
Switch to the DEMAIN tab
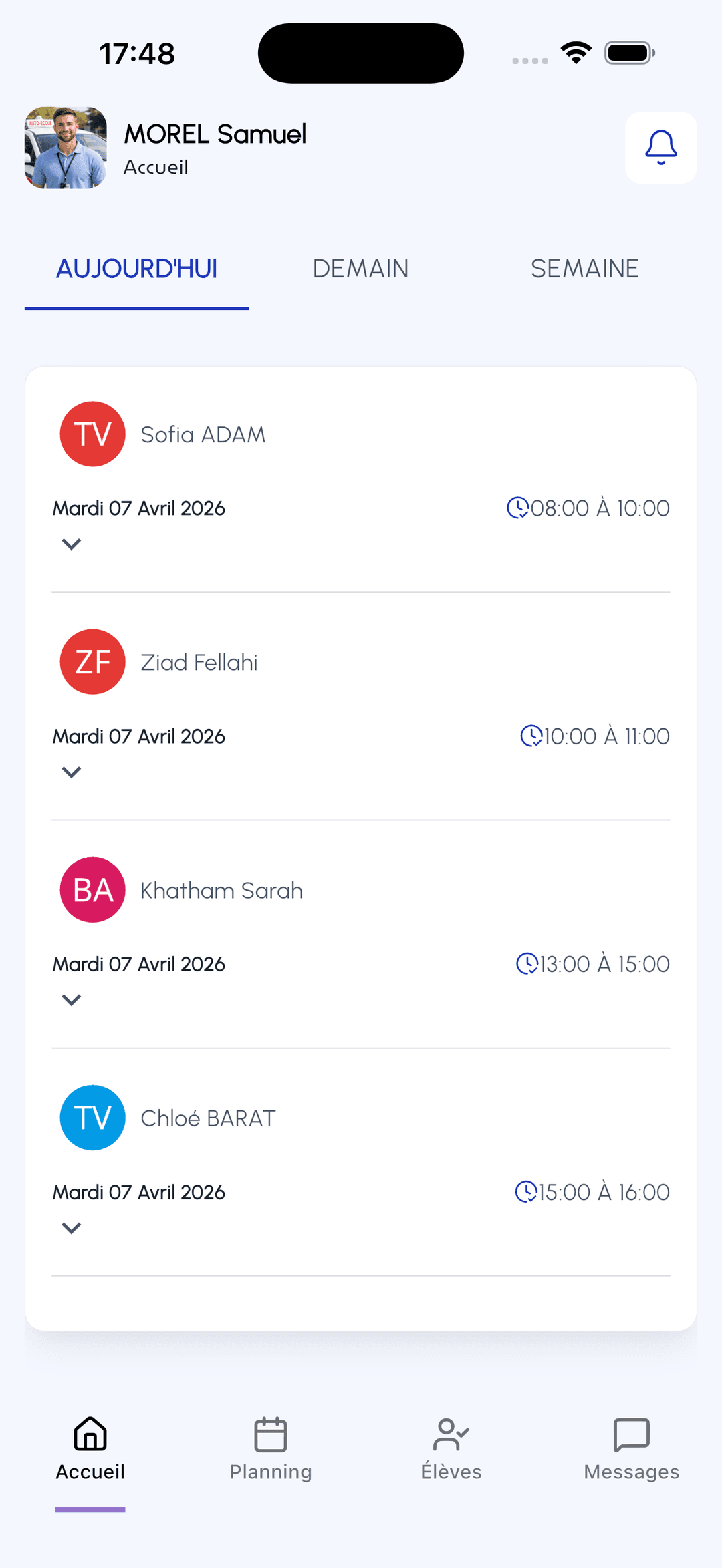[x=360, y=269]
